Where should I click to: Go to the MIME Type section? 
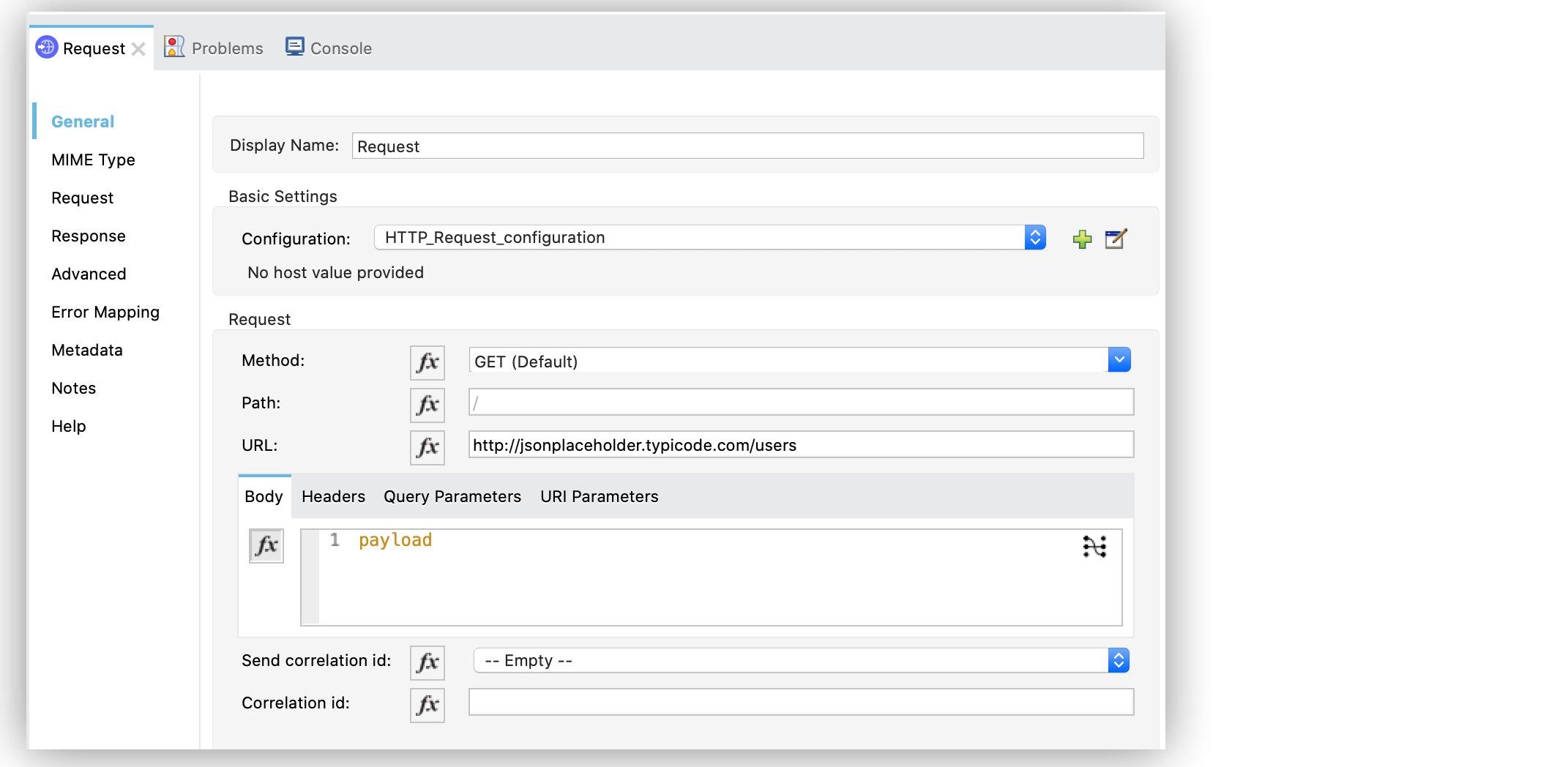click(x=93, y=160)
